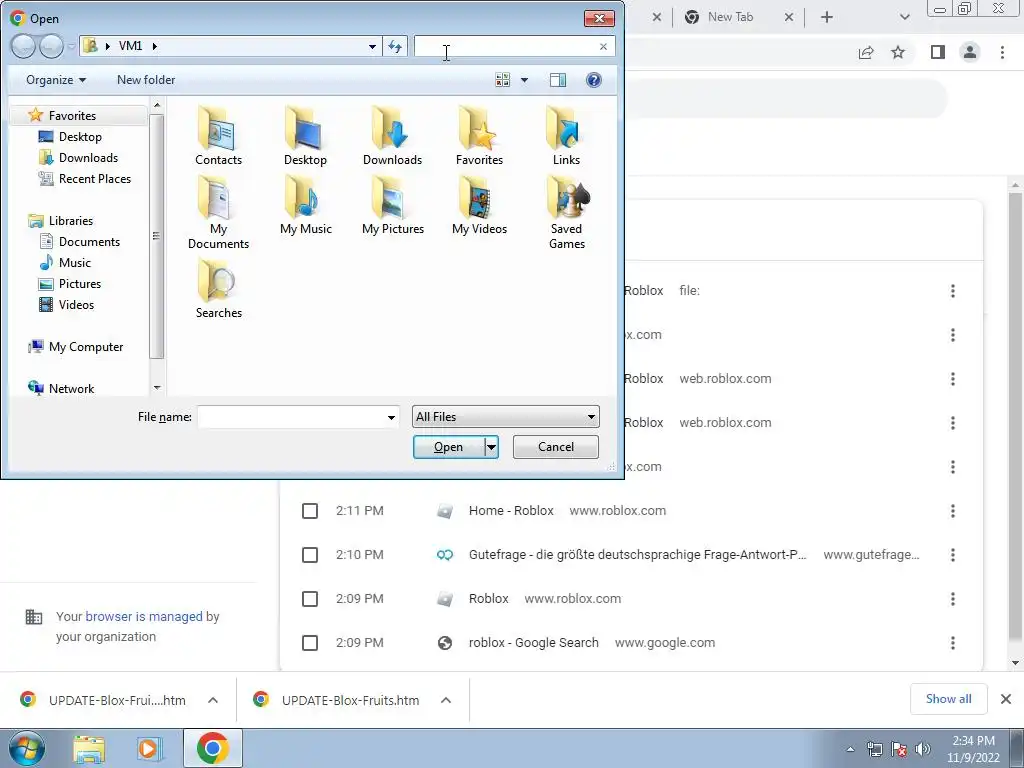Click the Open button
1024x768 pixels.
pyautogui.click(x=449, y=447)
